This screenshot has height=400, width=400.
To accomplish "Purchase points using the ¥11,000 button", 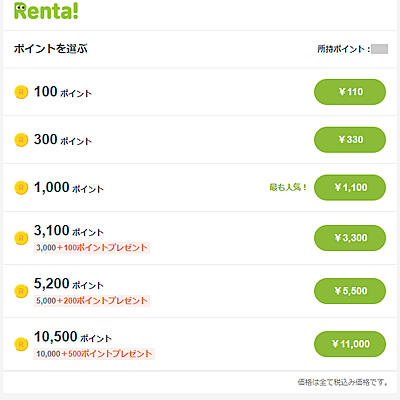I will coord(350,344).
